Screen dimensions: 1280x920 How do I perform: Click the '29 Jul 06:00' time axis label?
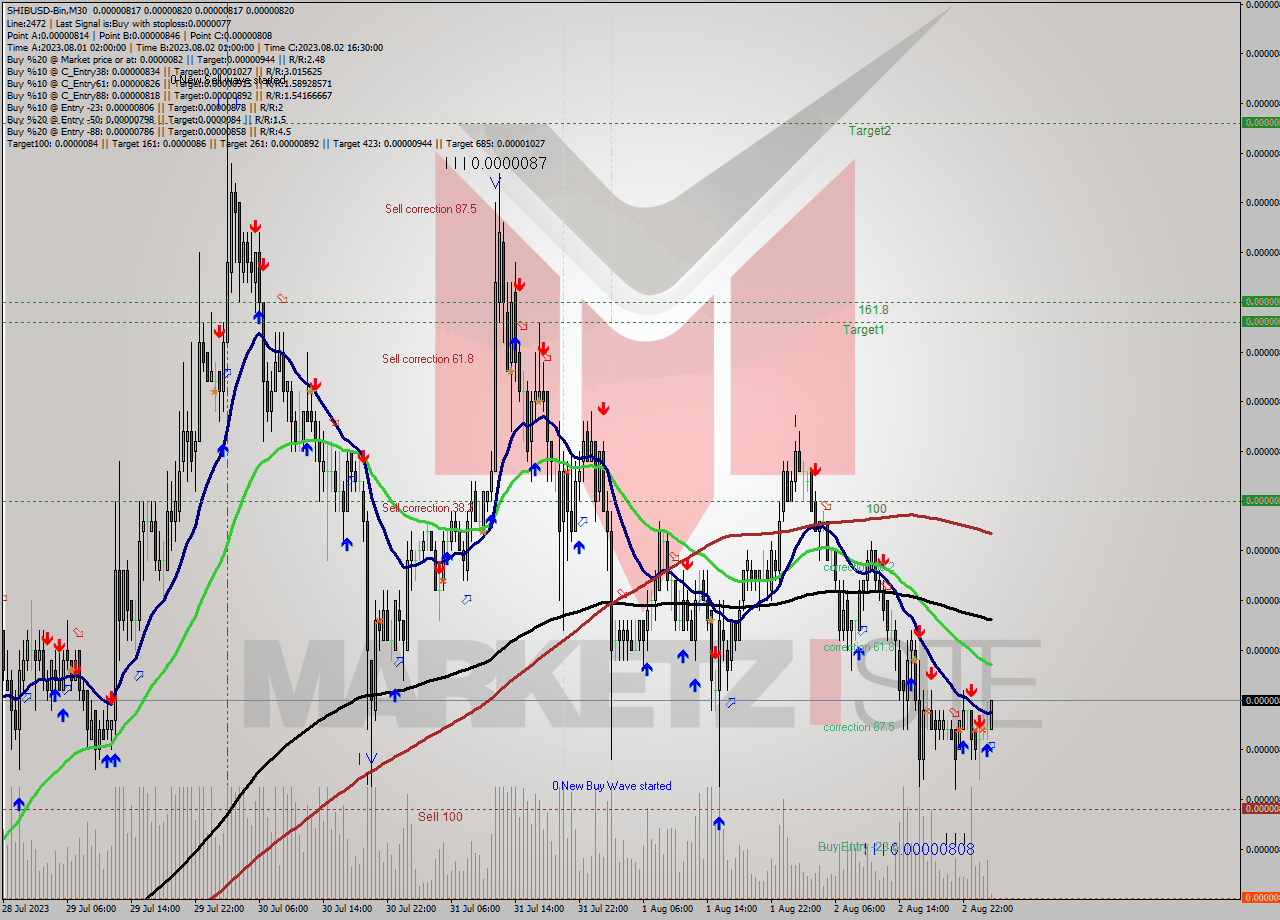(91, 909)
